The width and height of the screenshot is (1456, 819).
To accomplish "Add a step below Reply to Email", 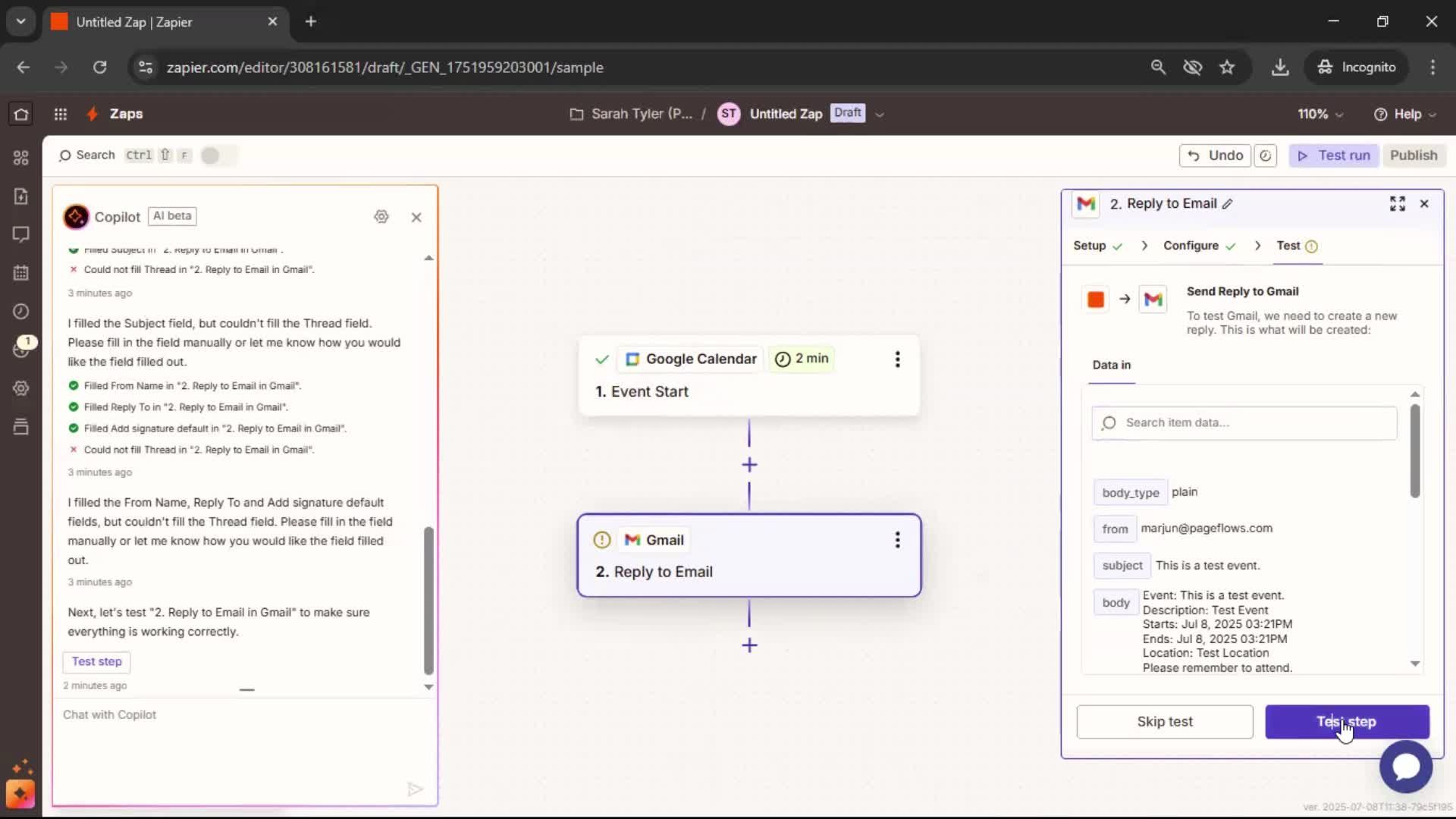I will click(749, 645).
